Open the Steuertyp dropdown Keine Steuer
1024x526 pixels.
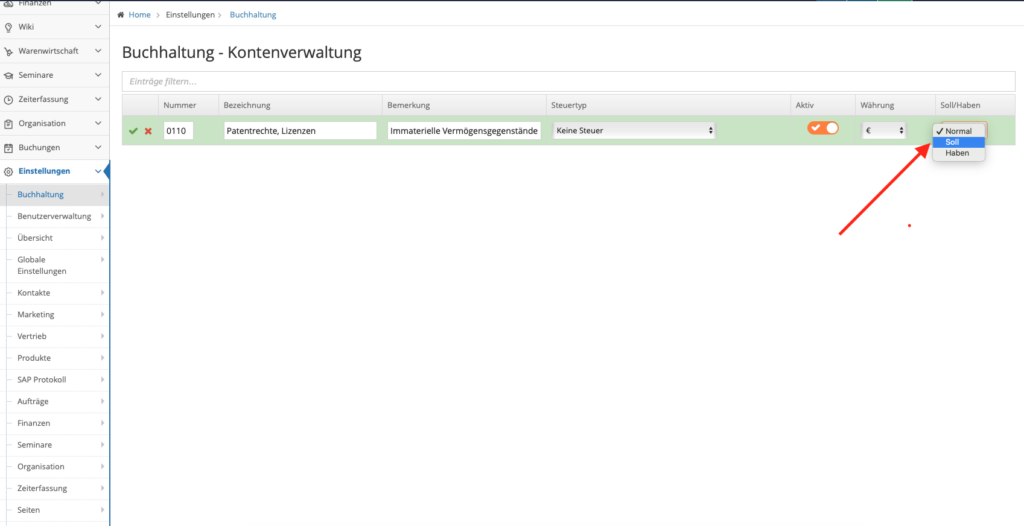click(x=634, y=131)
